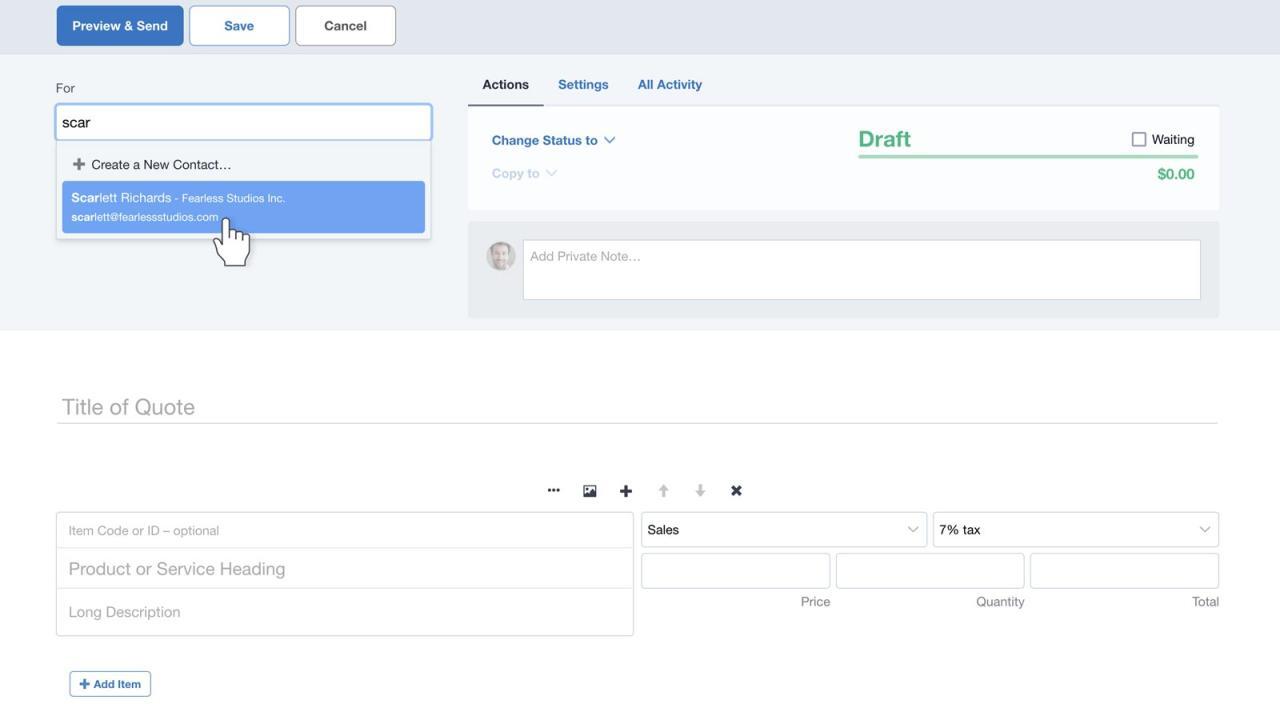The width and height of the screenshot is (1280, 720).
Task: Switch to the Settings tab
Action: click(x=583, y=85)
